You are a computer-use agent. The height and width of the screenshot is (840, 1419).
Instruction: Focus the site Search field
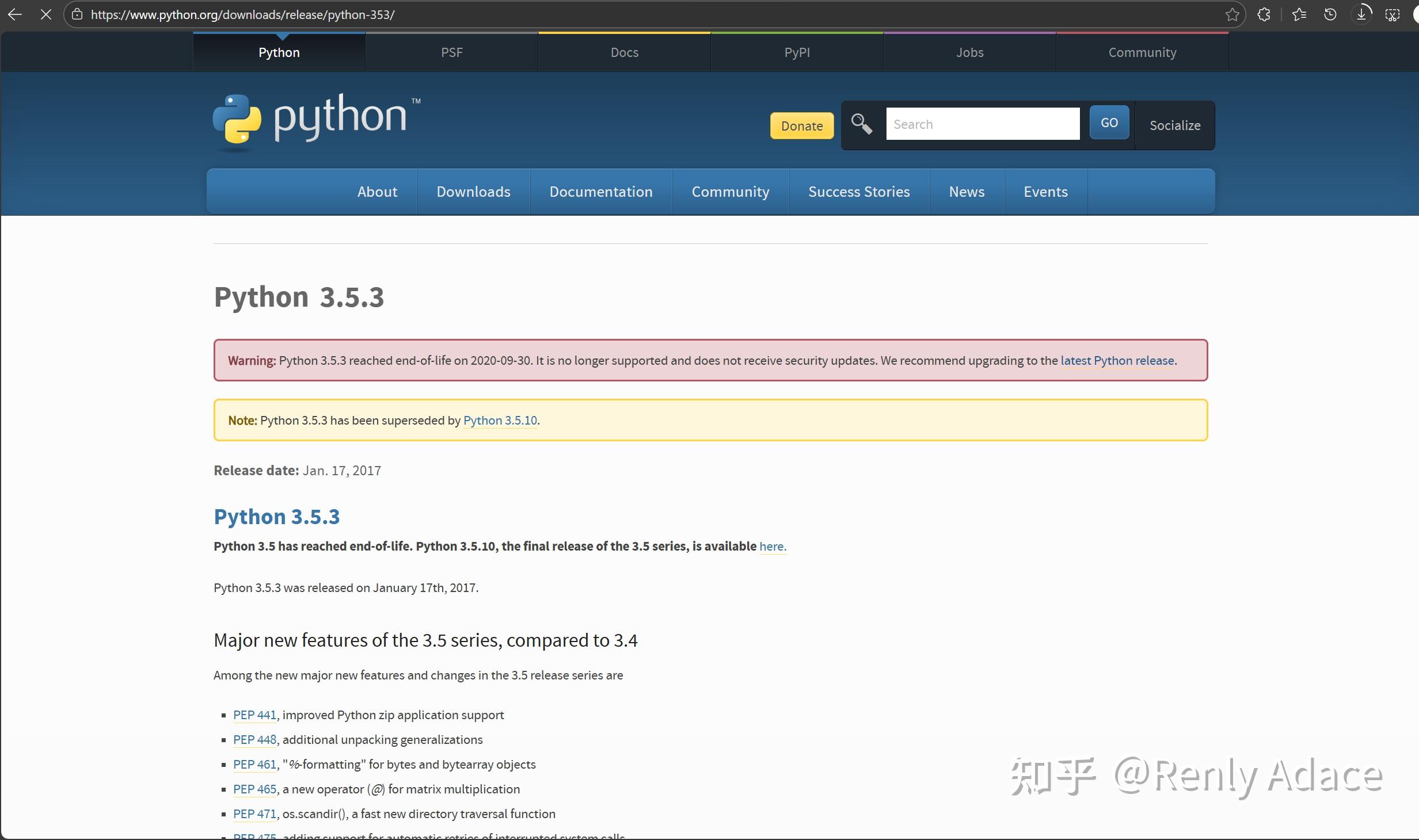[x=983, y=124]
